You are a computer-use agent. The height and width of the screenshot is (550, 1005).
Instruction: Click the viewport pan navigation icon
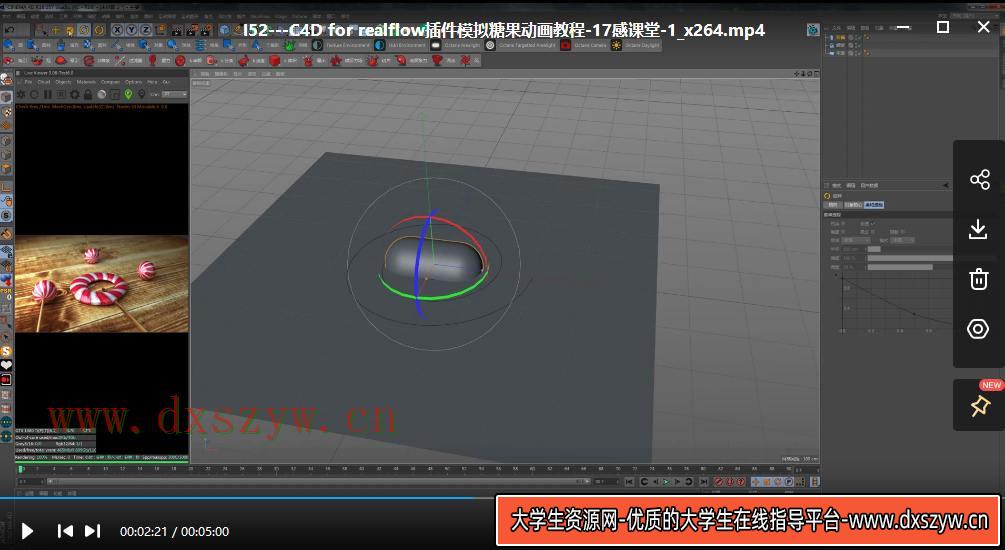click(x=797, y=74)
